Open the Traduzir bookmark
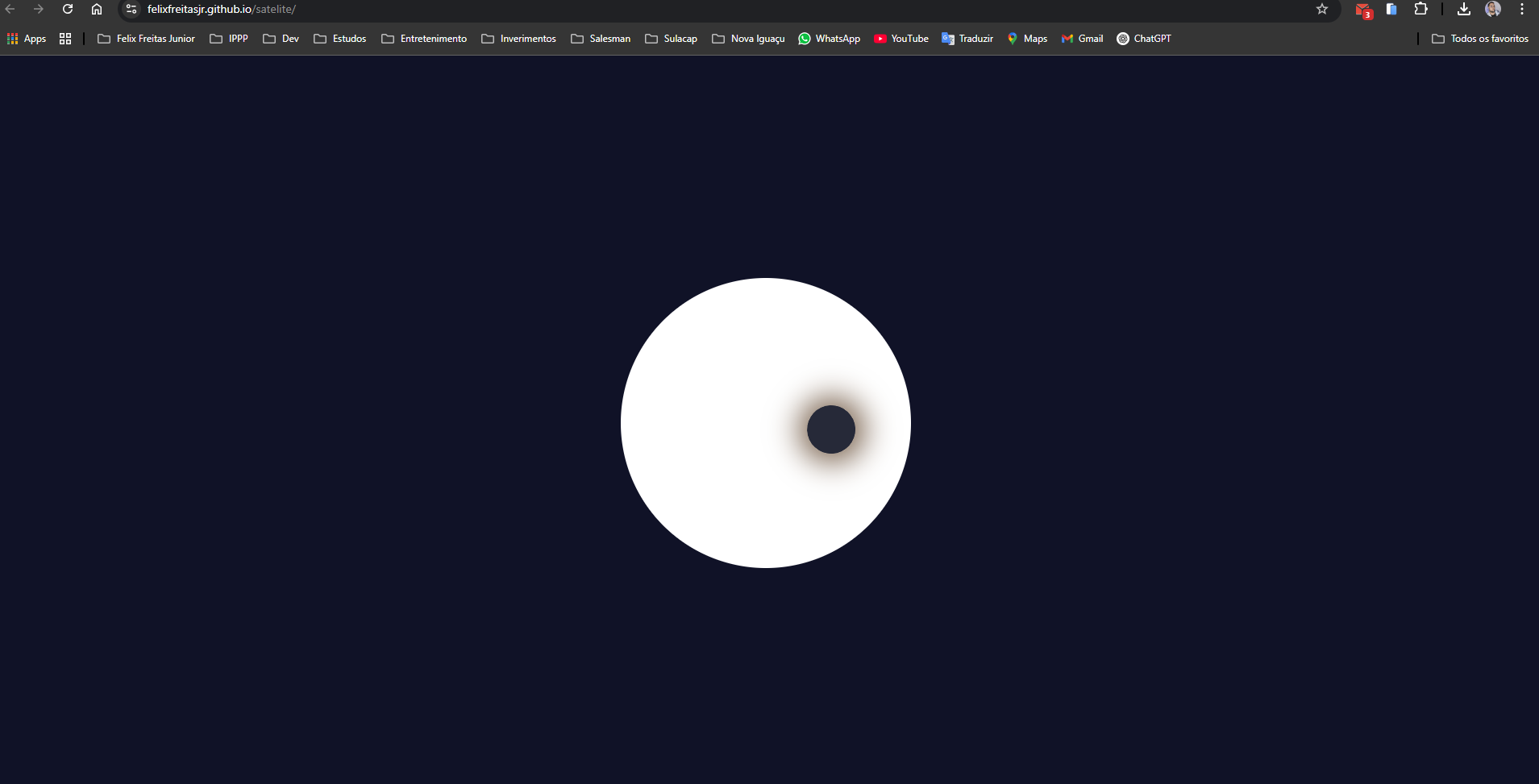The width and height of the screenshot is (1539, 784). point(967,39)
